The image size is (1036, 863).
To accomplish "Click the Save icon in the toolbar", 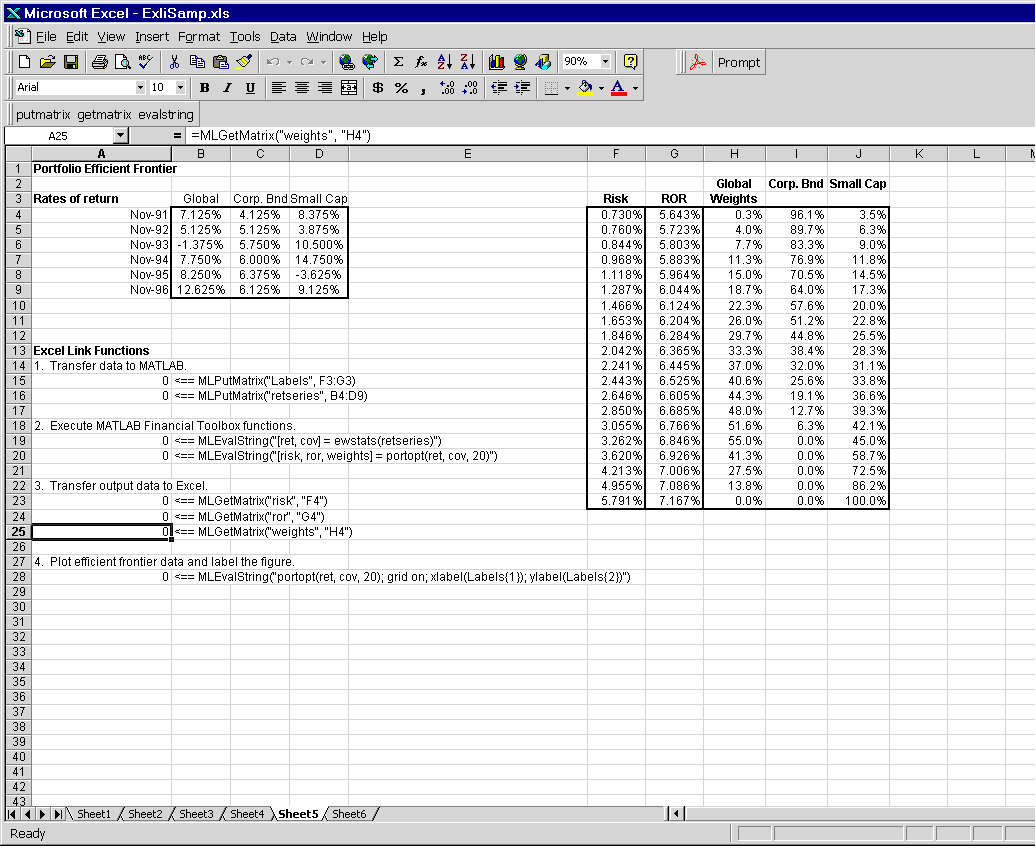I will tap(71, 62).
